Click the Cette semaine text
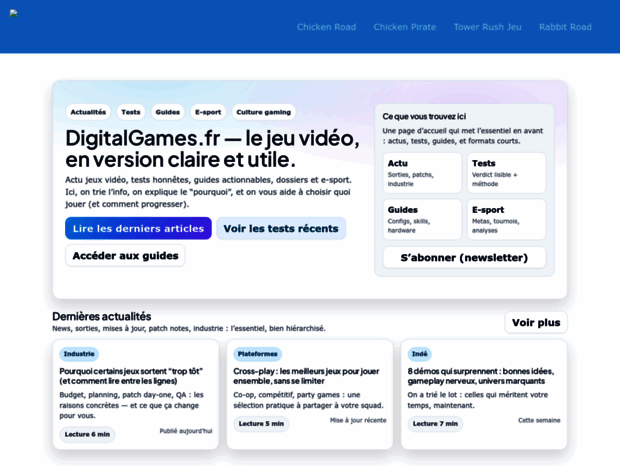Screen dimensions: 620x466 coord(539,420)
